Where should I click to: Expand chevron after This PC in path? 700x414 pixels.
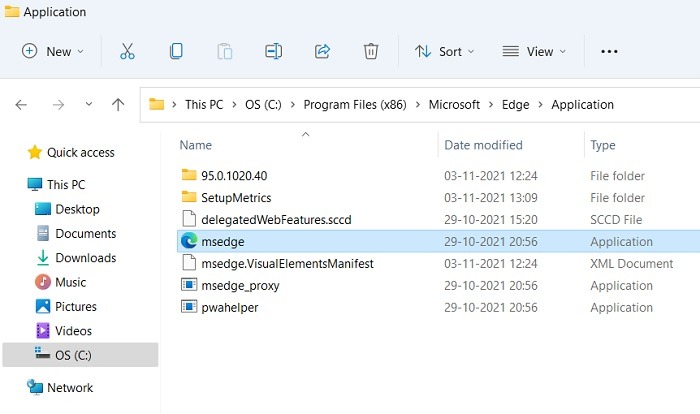pos(234,105)
